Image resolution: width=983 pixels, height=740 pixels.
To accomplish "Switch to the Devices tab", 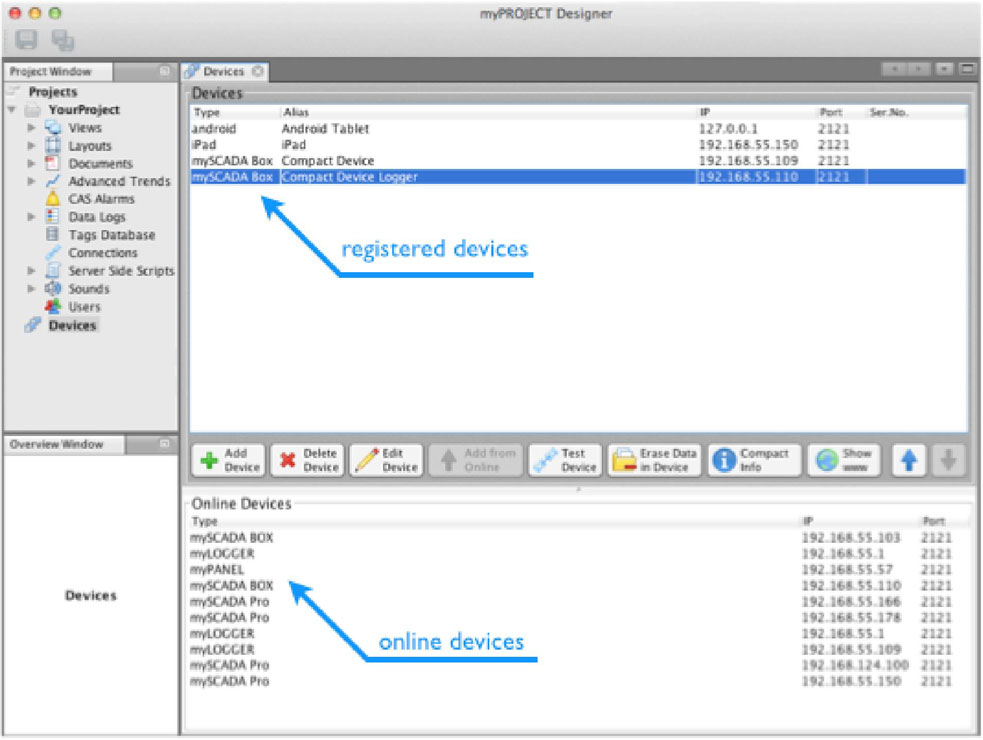I will (224, 71).
